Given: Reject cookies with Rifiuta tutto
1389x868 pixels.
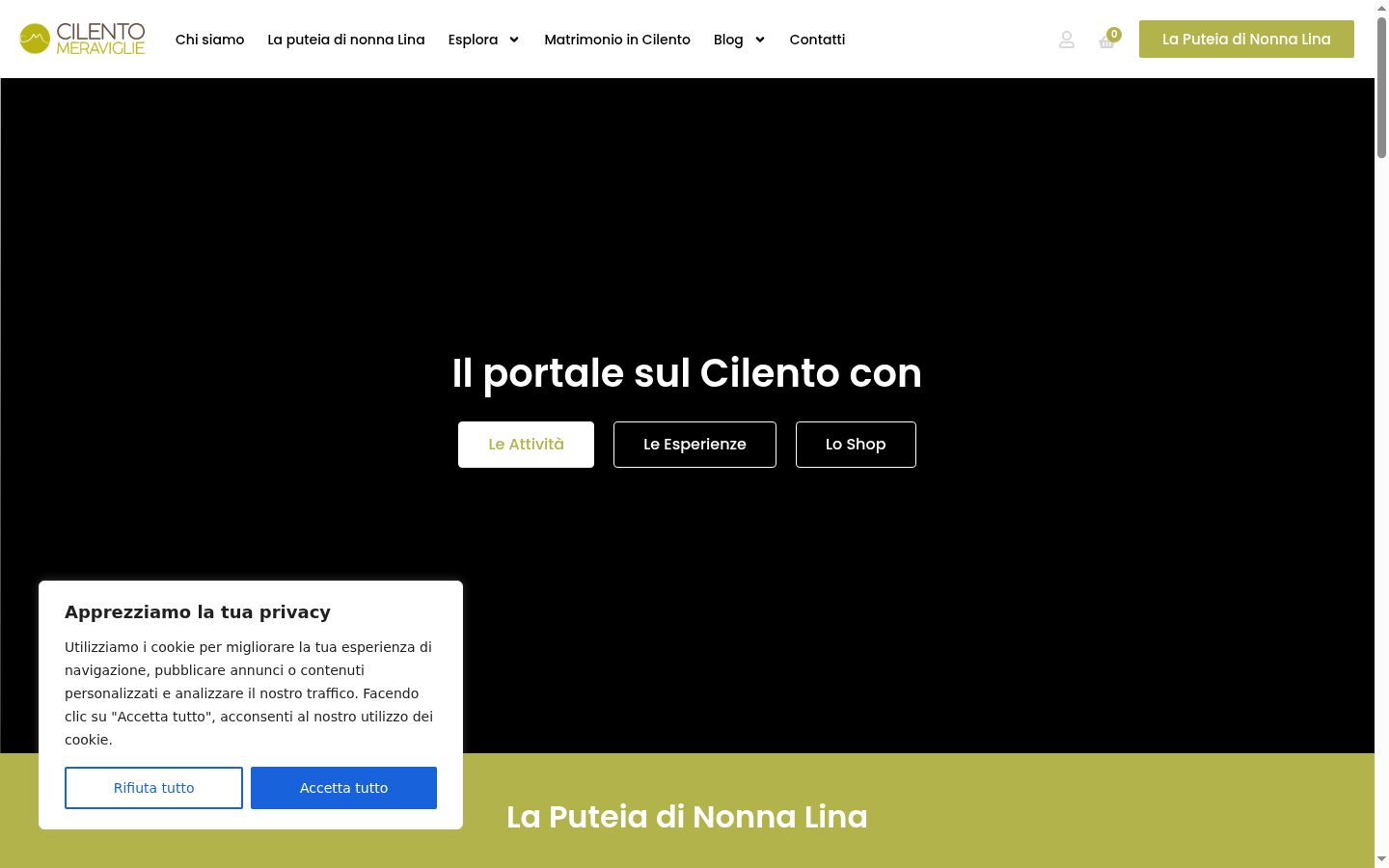Looking at the screenshot, I should click(153, 788).
